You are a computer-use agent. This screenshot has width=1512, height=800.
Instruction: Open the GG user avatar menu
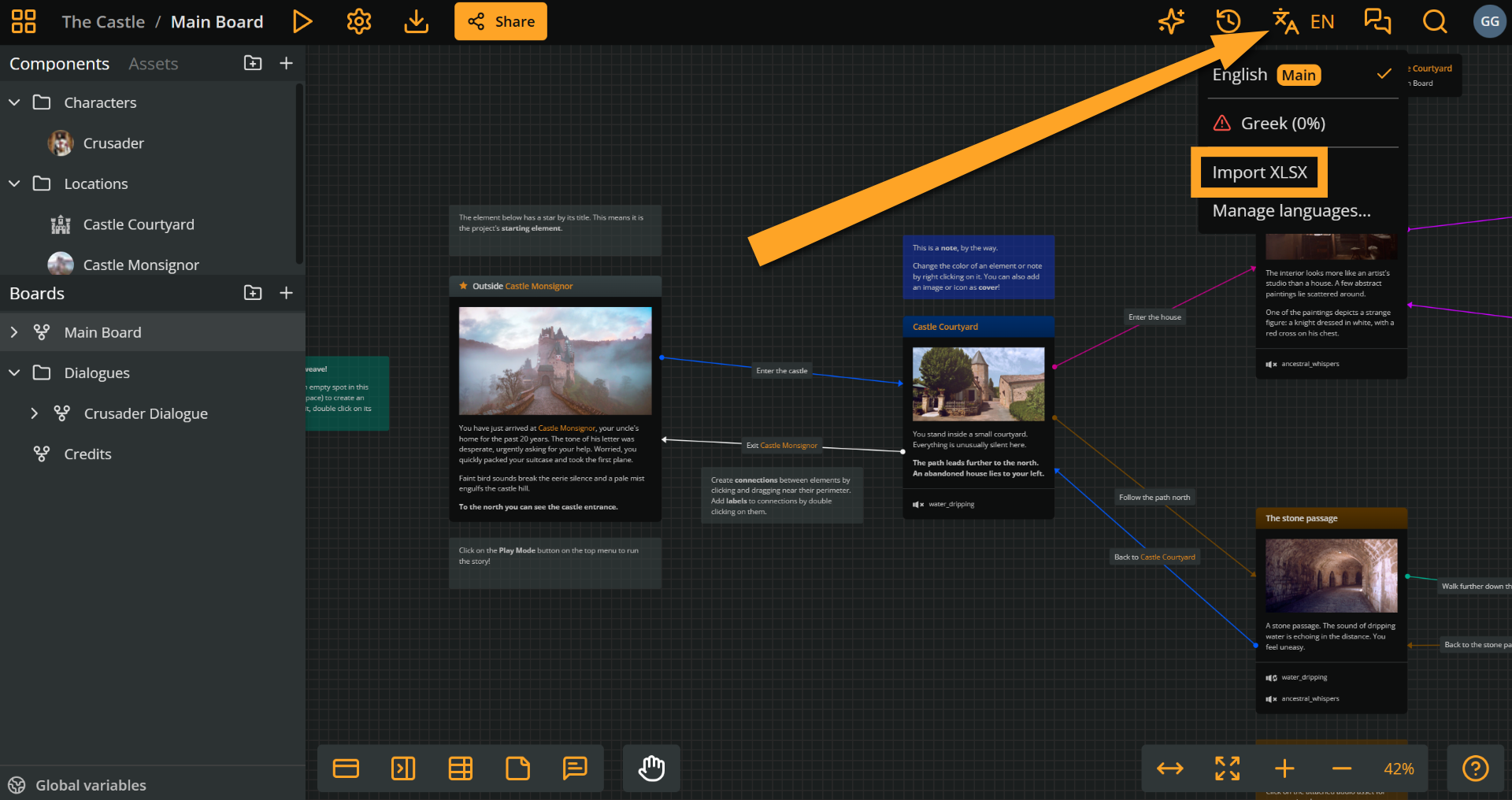(1490, 21)
